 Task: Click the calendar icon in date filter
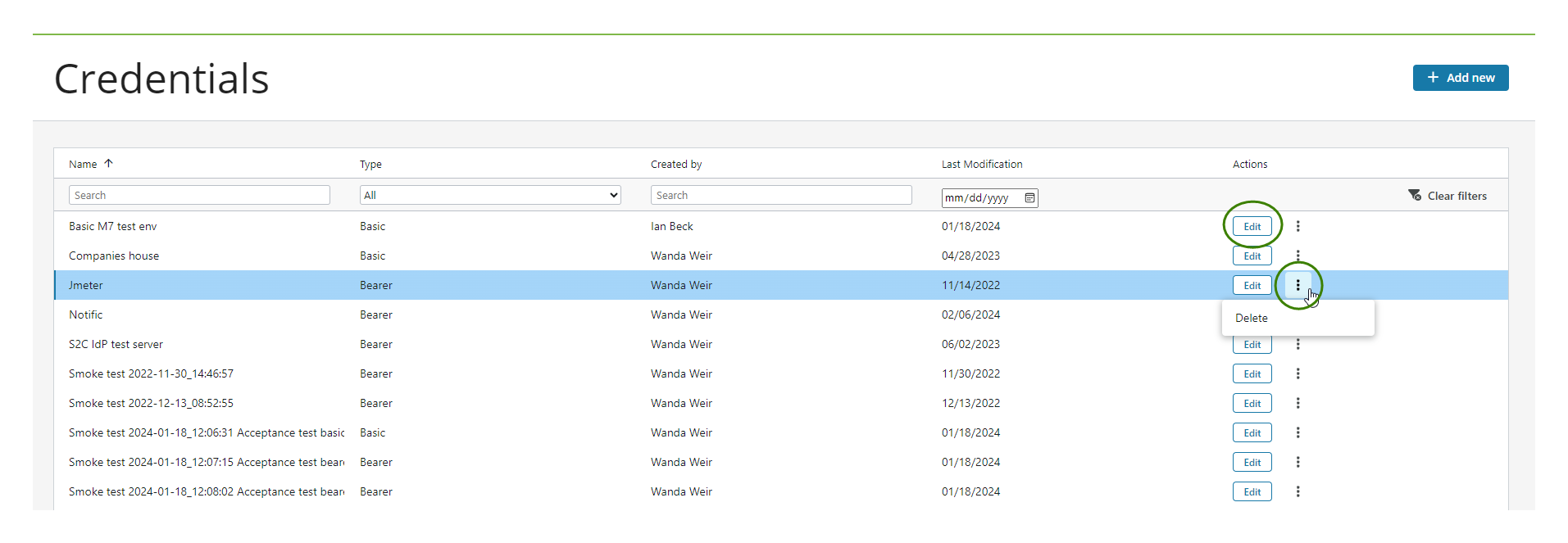tap(1029, 198)
